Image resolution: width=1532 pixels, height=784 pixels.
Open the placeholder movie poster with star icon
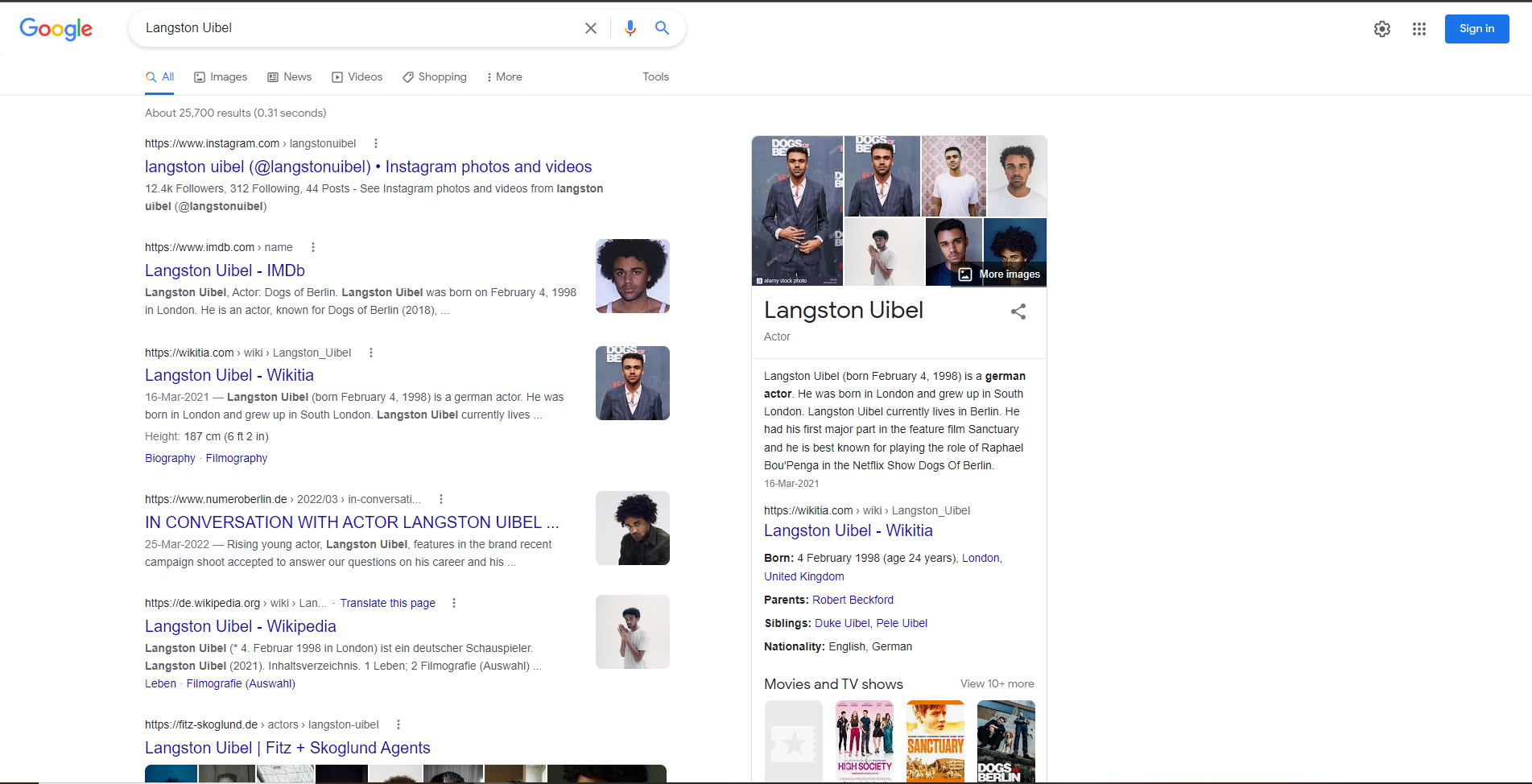tap(794, 741)
